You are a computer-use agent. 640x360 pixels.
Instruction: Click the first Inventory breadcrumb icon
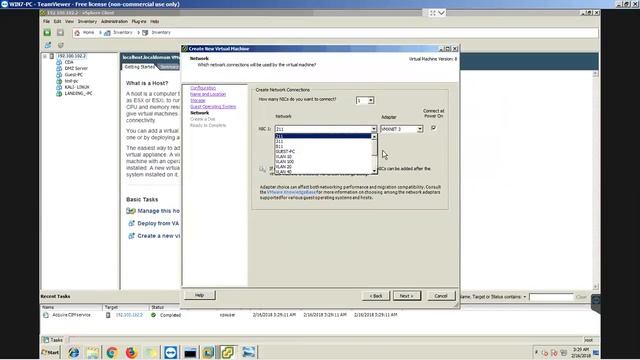click(x=107, y=33)
